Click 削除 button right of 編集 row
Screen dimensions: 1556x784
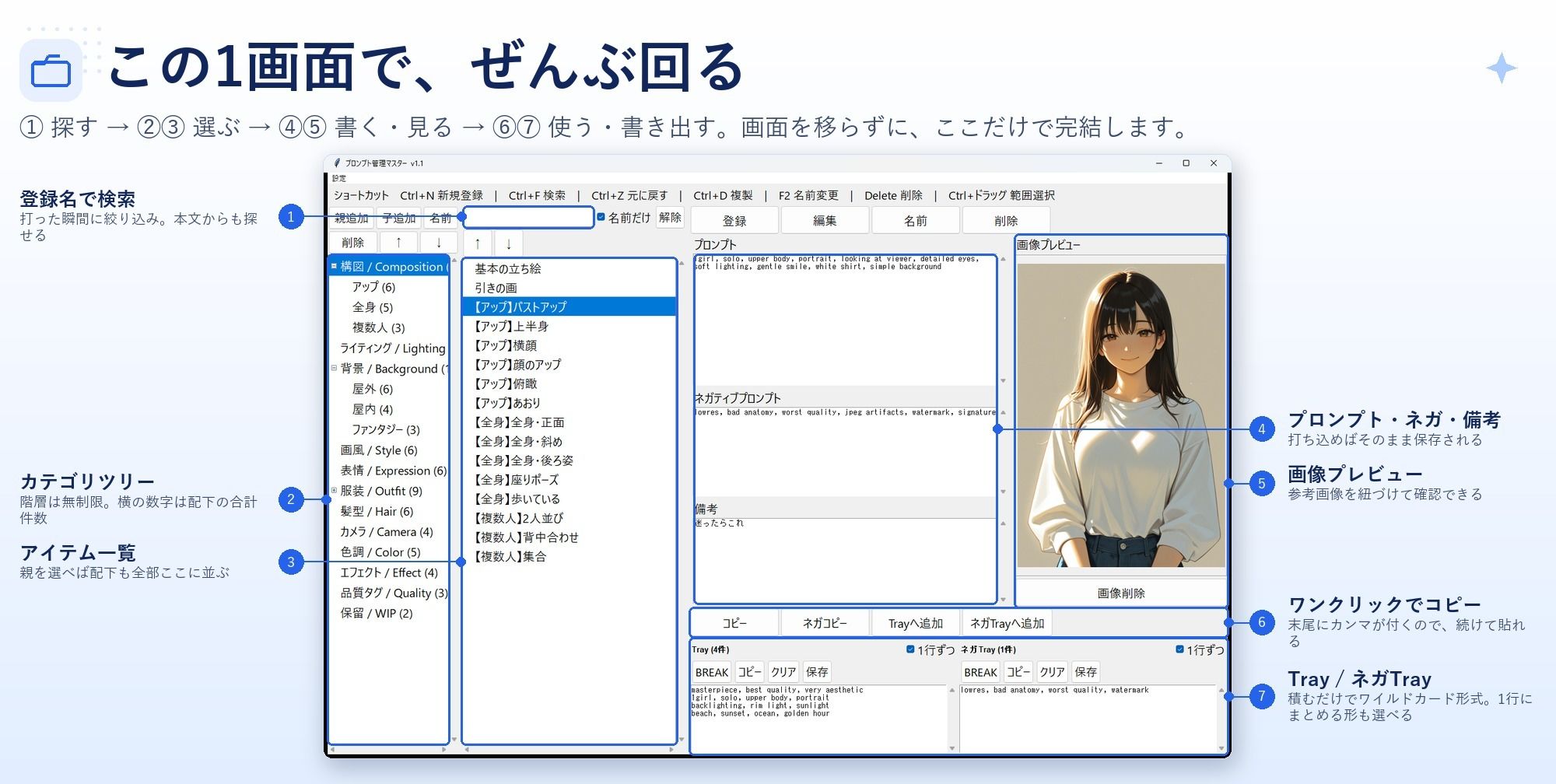[x=1006, y=221]
